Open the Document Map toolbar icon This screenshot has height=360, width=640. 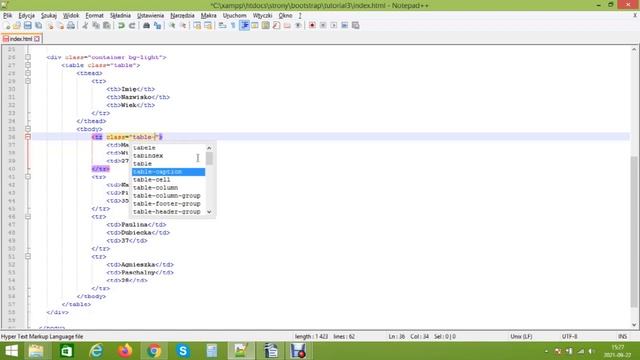(x=266, y=25)
